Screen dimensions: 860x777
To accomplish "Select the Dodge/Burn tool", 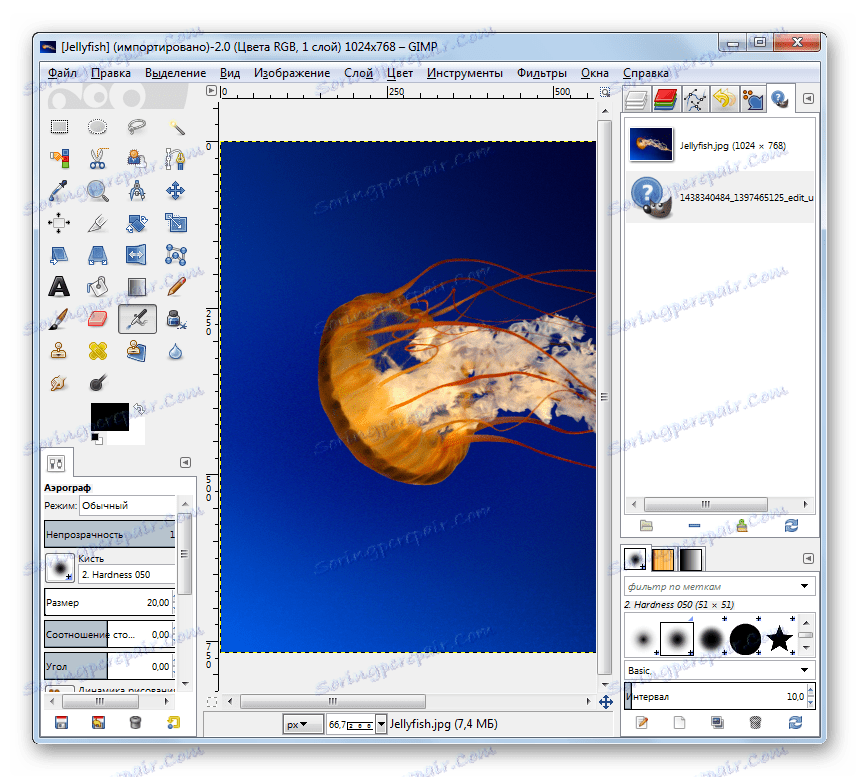I will 98,383.
